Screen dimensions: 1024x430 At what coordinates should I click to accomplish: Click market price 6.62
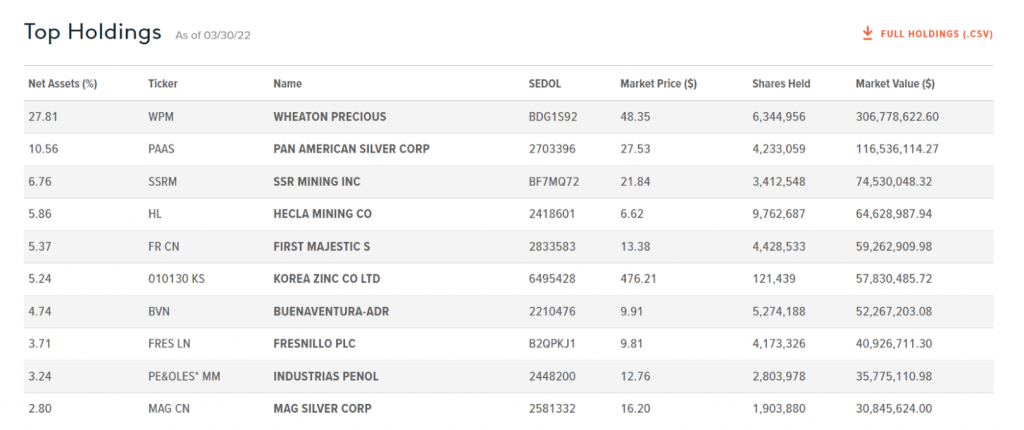point(632,214)
